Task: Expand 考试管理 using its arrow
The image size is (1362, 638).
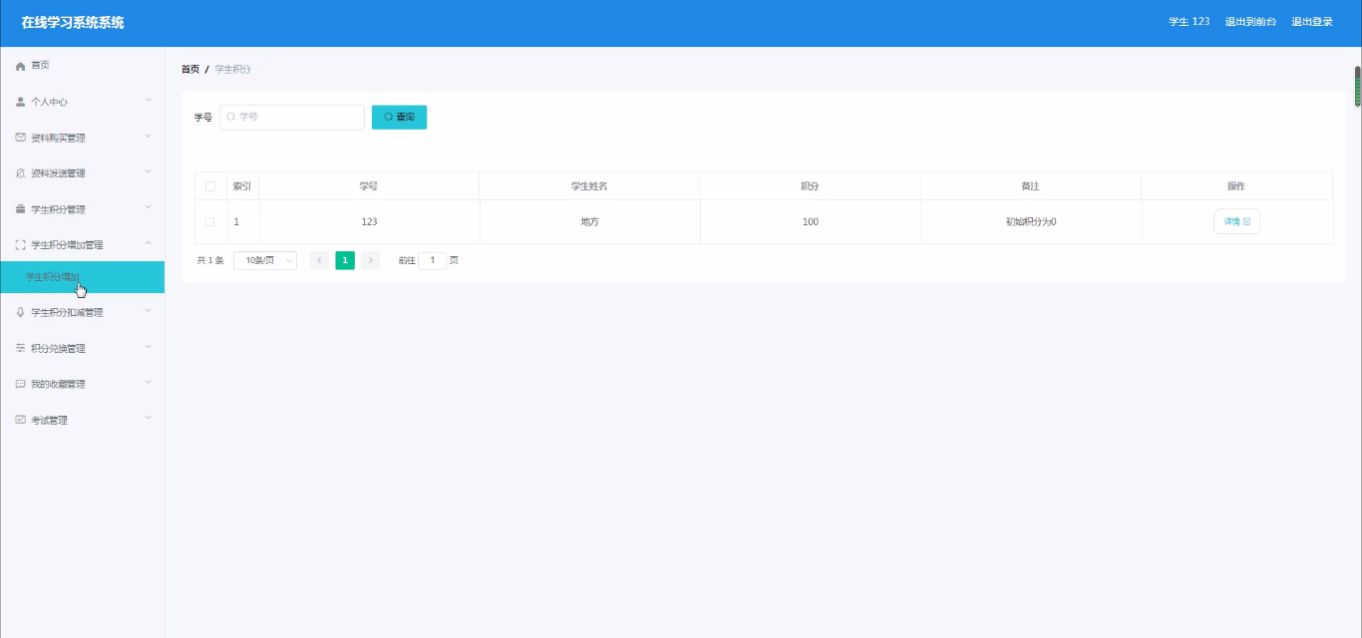Action: click(148, 419)
